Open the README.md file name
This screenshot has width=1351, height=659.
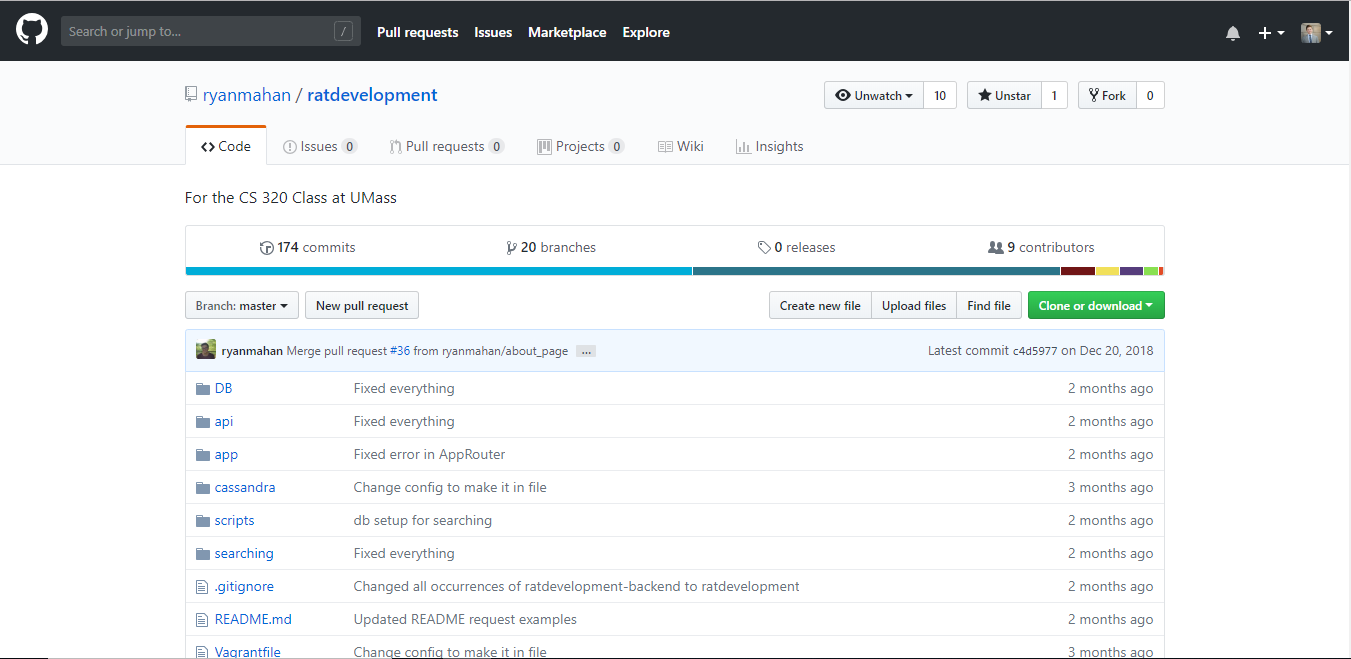coord(253,619)
